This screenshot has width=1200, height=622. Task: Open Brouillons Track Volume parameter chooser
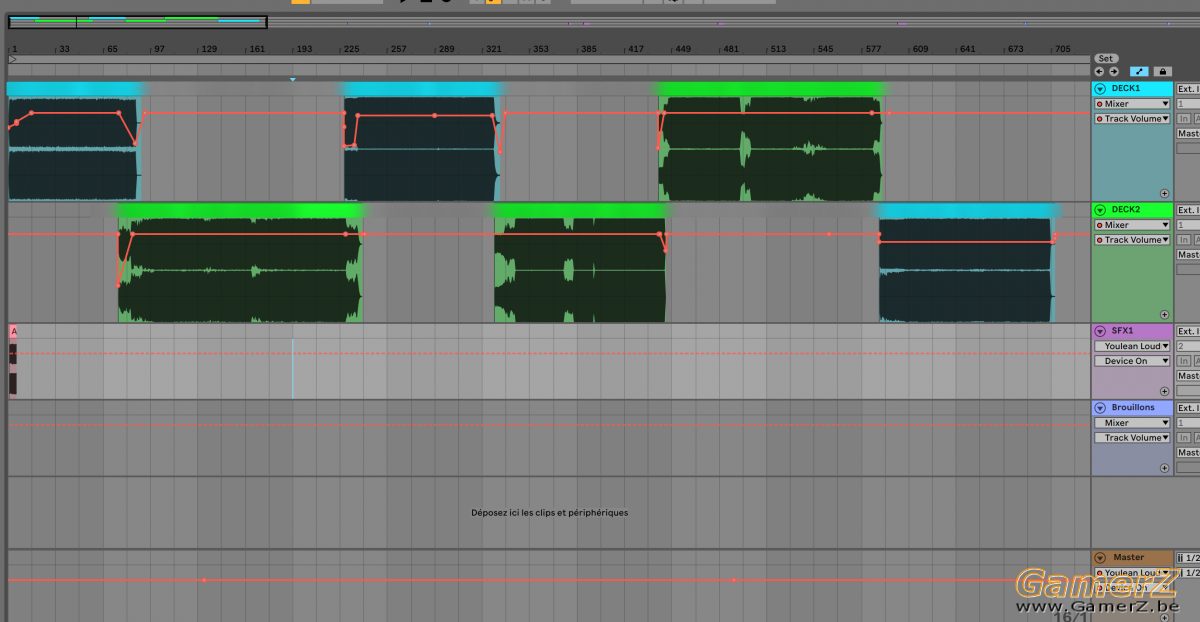pyautogui.click(x=1131, y=438)
